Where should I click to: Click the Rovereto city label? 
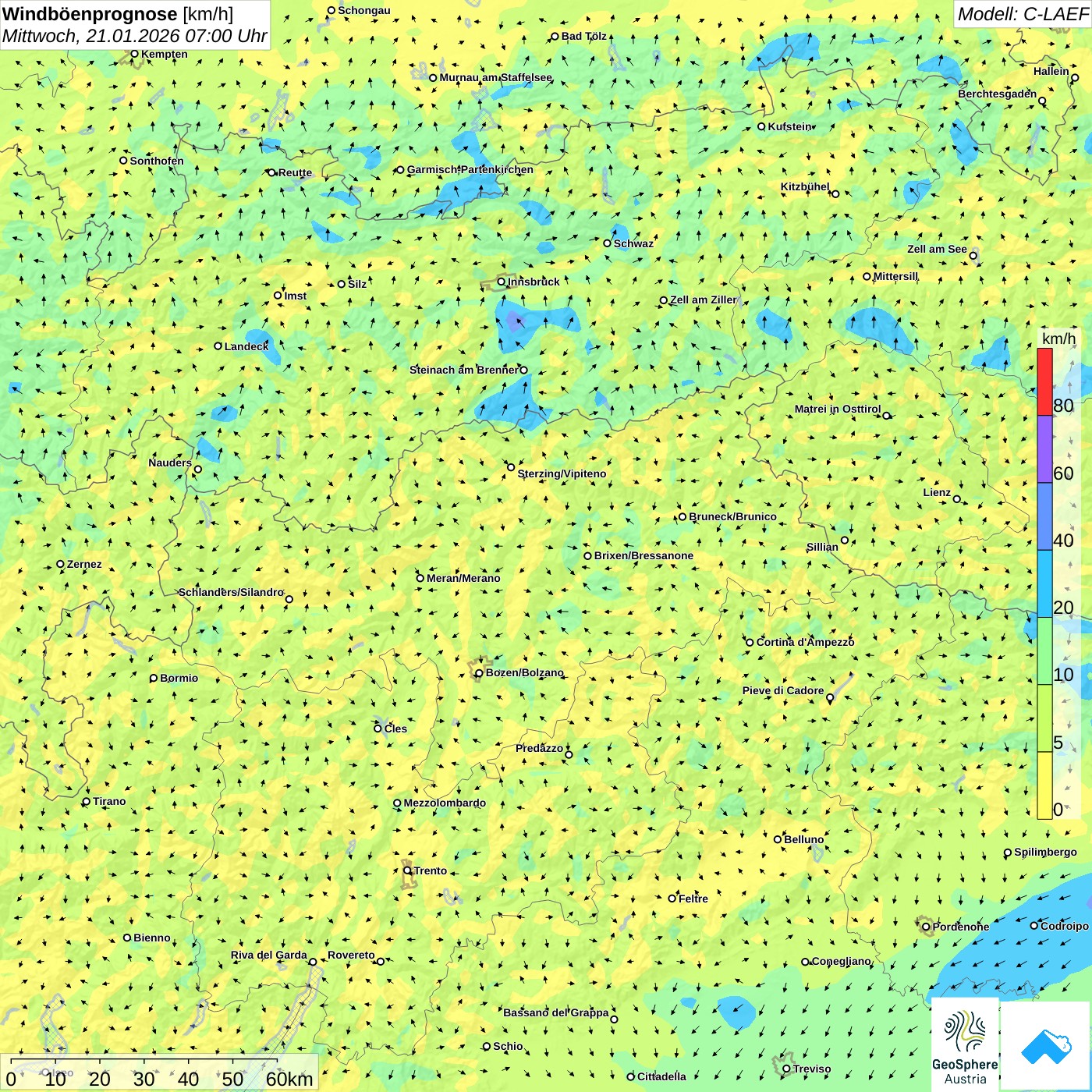coord(351,955)
